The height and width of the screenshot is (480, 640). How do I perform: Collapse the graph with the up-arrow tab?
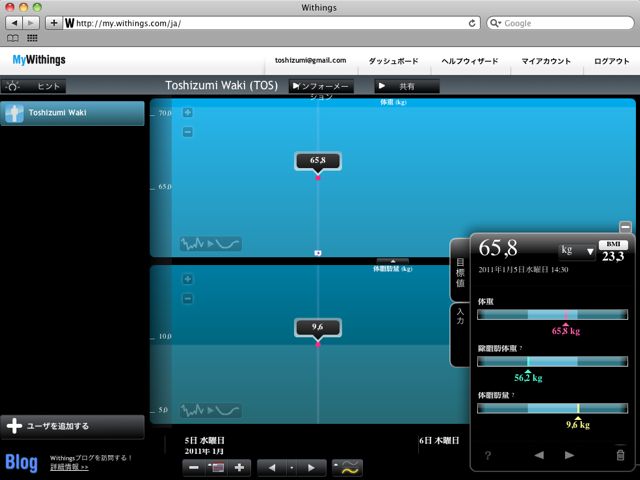[x=393, y=261]
